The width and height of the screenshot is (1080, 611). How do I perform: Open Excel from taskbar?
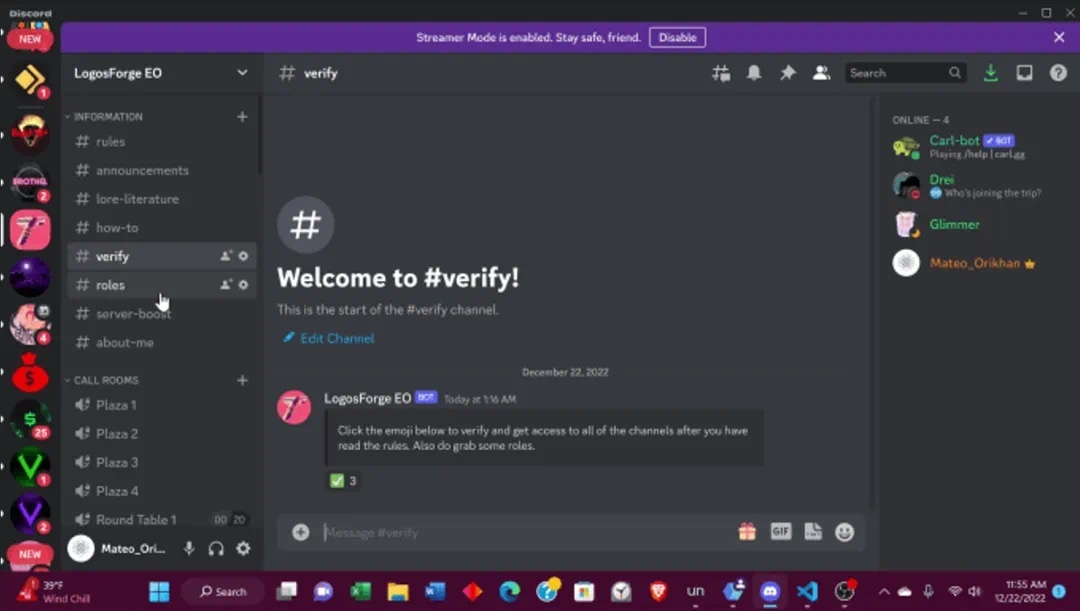[x=360, y=592]
